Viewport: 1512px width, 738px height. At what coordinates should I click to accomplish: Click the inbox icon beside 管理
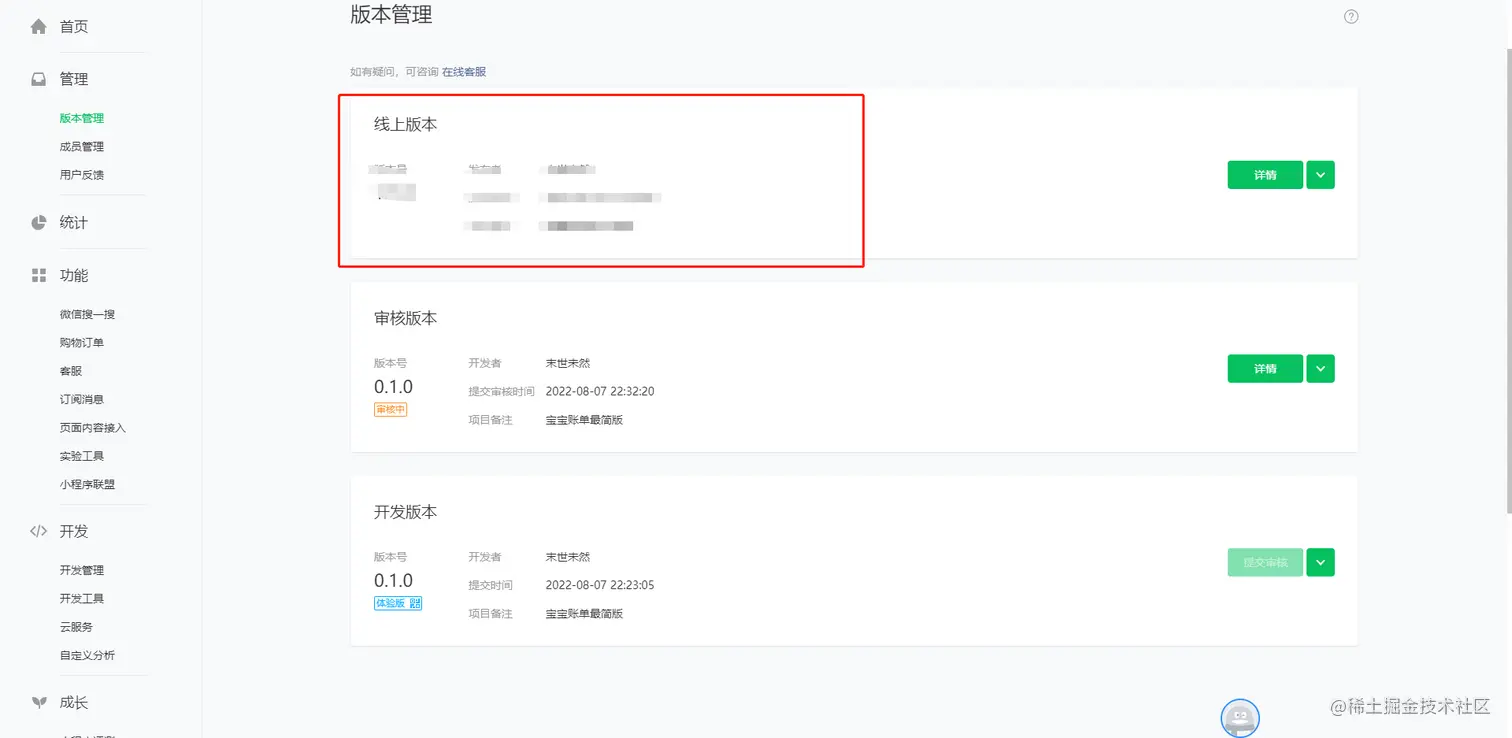[x=39, y=79]
